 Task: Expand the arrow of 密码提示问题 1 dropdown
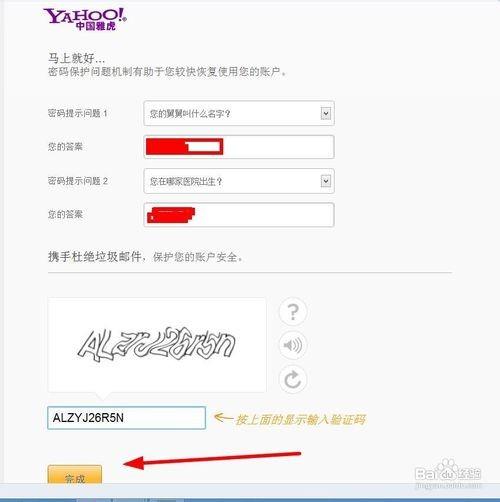326,113
